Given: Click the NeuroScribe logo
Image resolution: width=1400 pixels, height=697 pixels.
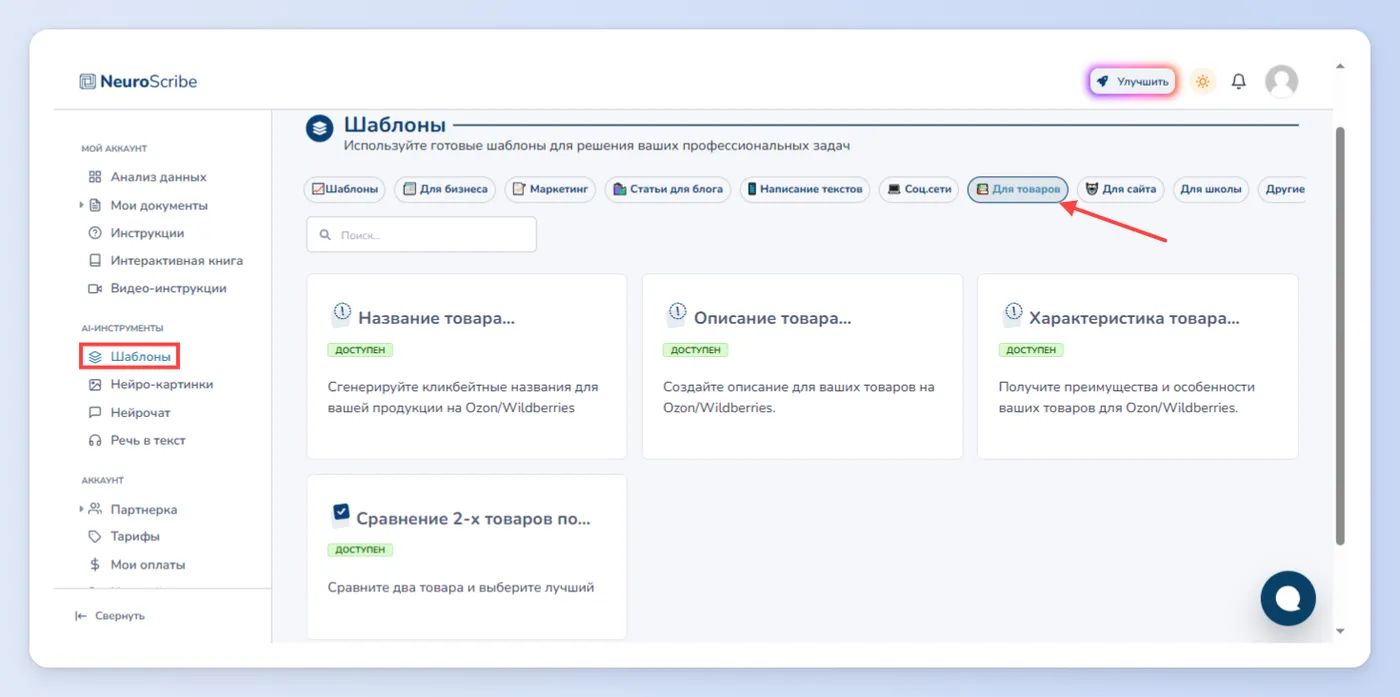Looking at the screenshot, I should tap(138, 82).
